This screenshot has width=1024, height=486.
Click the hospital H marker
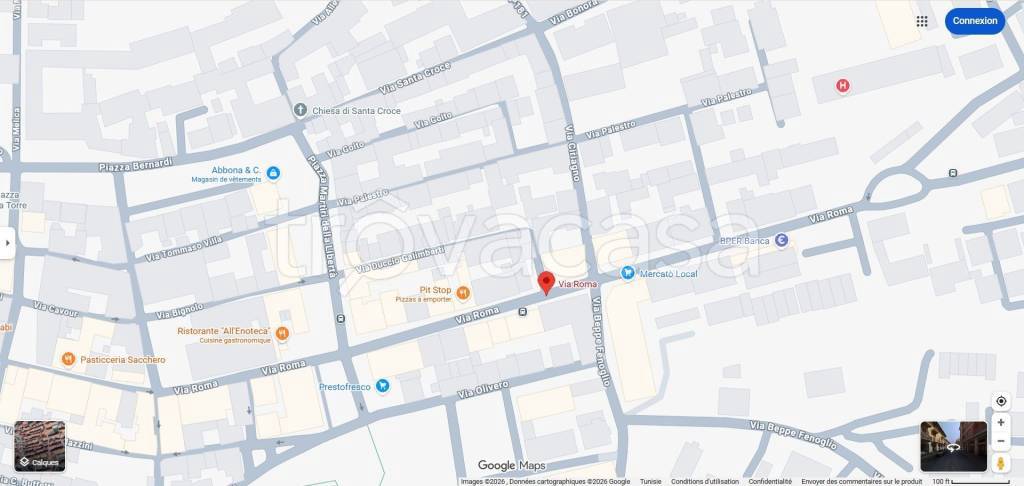point(843,86)
